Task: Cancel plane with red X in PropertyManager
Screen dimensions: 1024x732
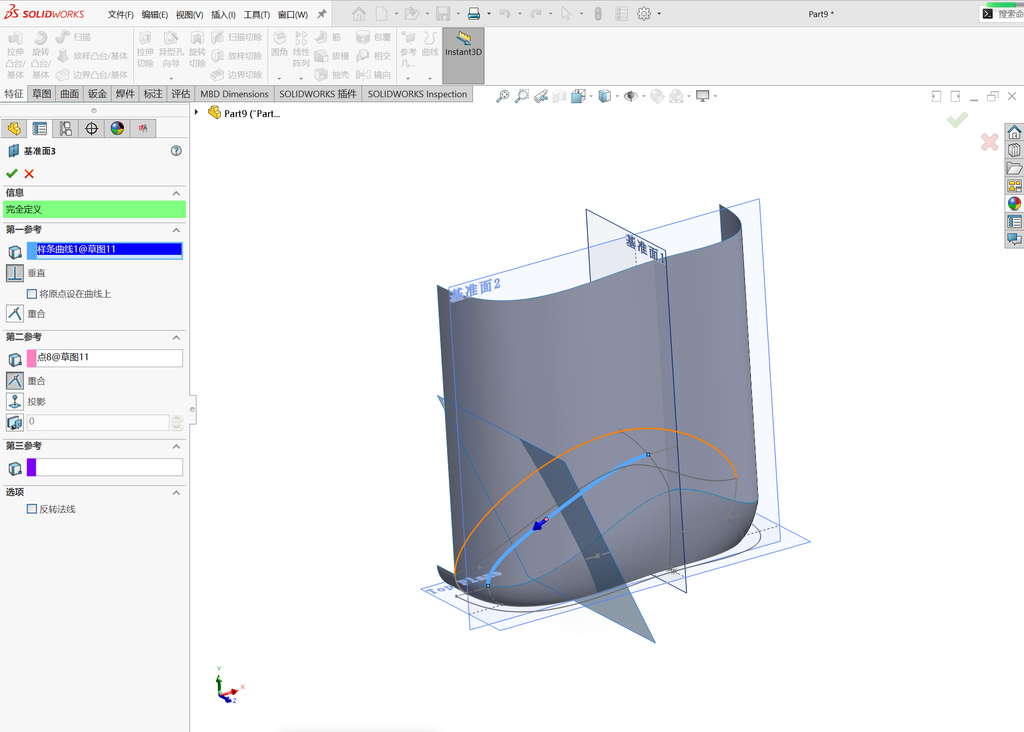Action: 29,174
